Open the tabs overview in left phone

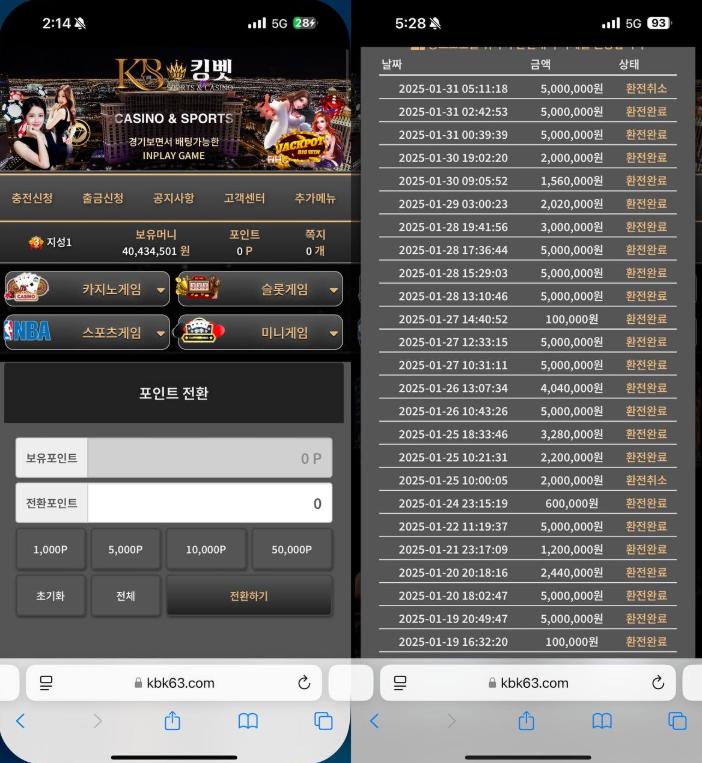pyautogui.click(x=324, y=721)
